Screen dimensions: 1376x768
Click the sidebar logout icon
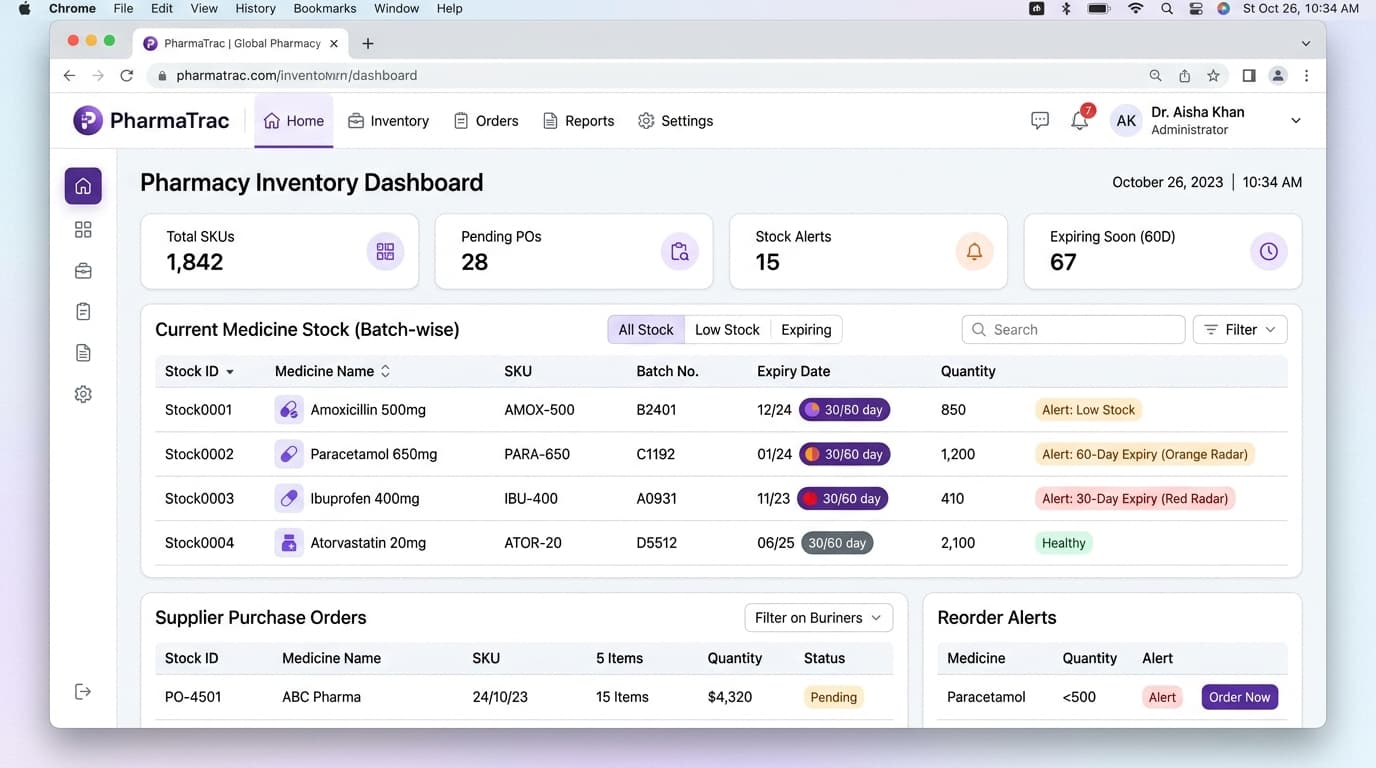(x=83, y=692)
